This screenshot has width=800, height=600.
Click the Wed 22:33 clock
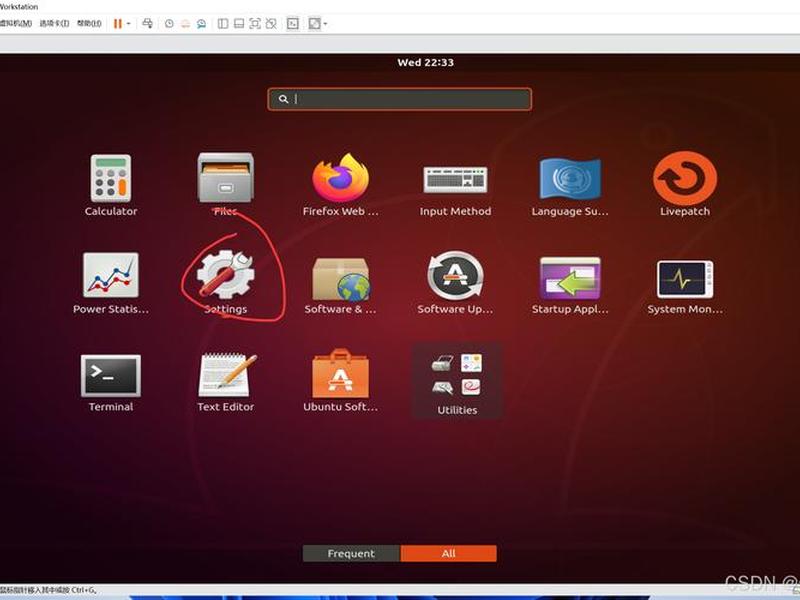pos(426,62)
